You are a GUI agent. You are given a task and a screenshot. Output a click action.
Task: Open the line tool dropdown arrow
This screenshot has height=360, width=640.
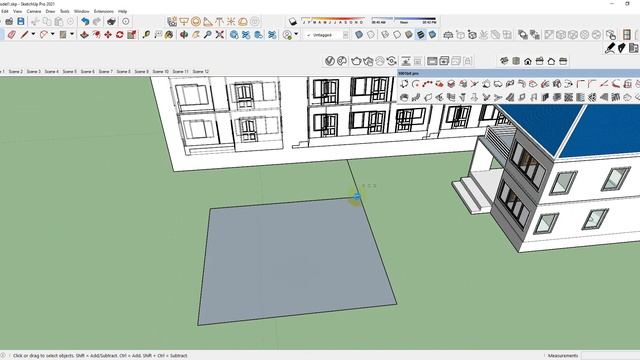click(x=33, y=35)
